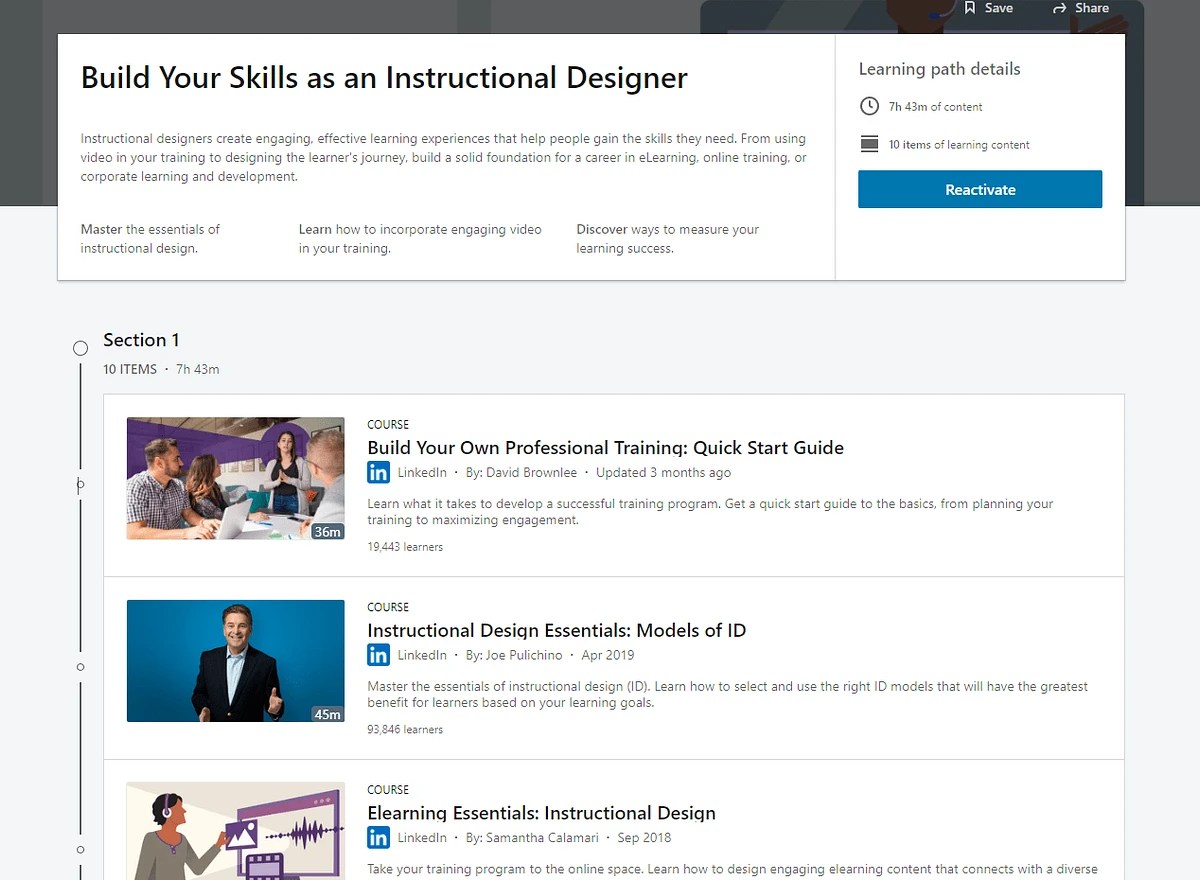Viewport: 1200px width, 880px height.
Task: Click author text By: Samantha Calamari
Action: 532,837
